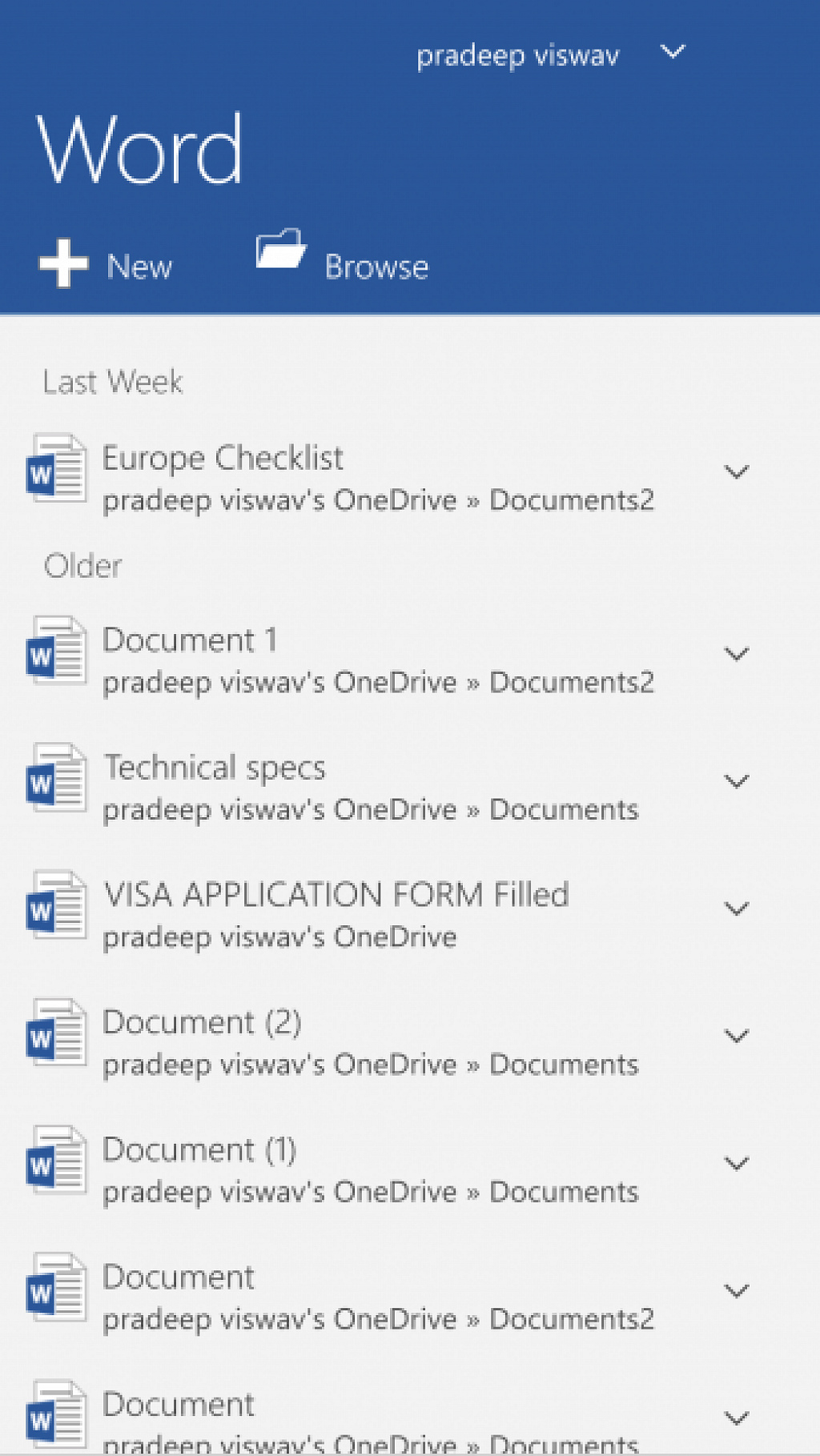Screen dimensions: 820x1456
Task: Expand chevron for VISA APPLICATION FORM Filled
Action: click(x=736, y=908)
